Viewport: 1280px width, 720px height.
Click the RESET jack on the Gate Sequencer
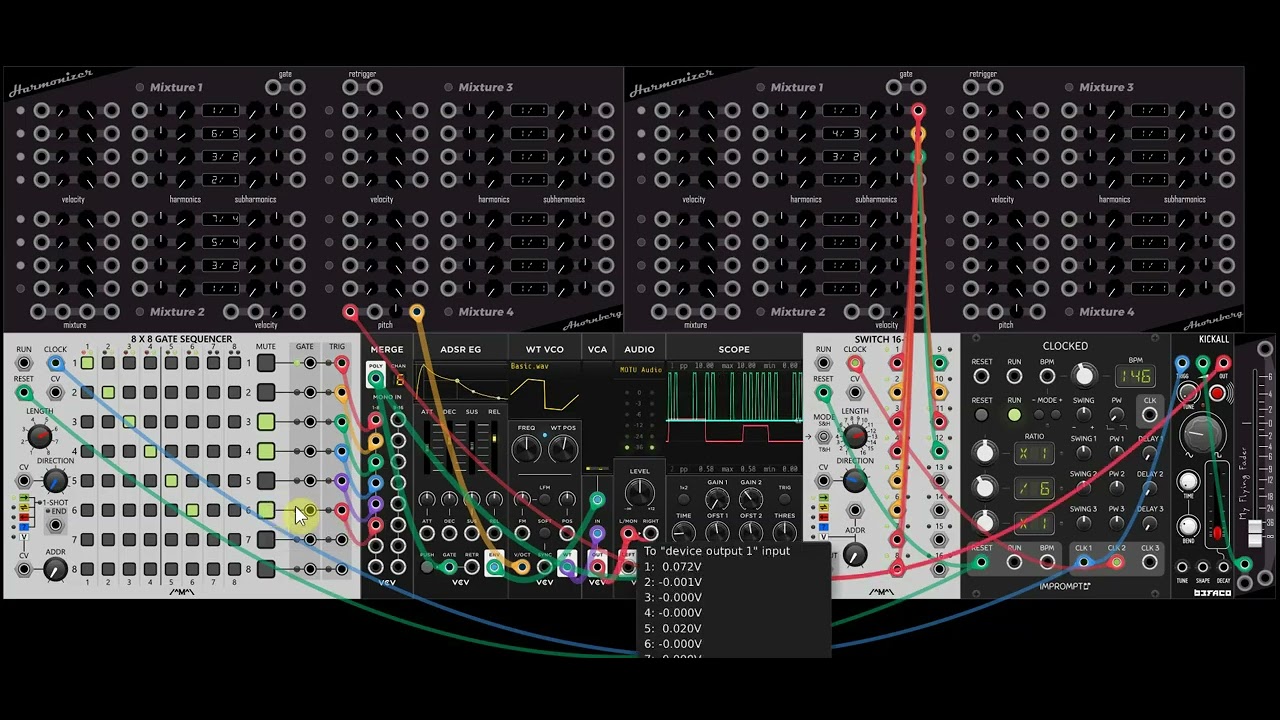(x=24, y=393)
